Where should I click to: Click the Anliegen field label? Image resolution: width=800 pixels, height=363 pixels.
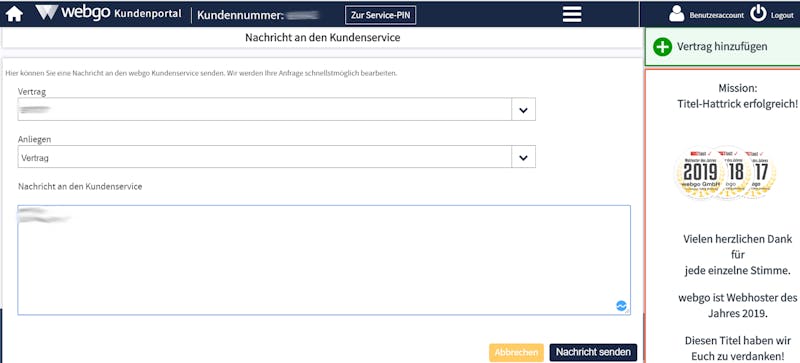pos(35,139)
